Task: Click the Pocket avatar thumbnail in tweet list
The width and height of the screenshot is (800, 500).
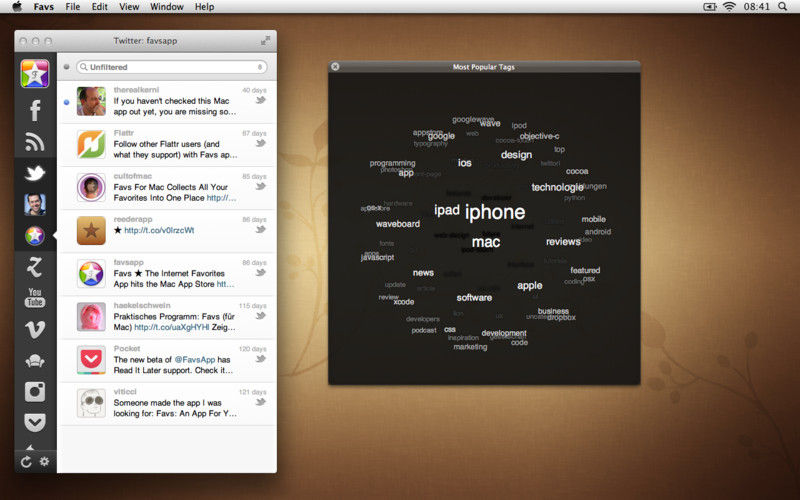Action: coord(91,360)
